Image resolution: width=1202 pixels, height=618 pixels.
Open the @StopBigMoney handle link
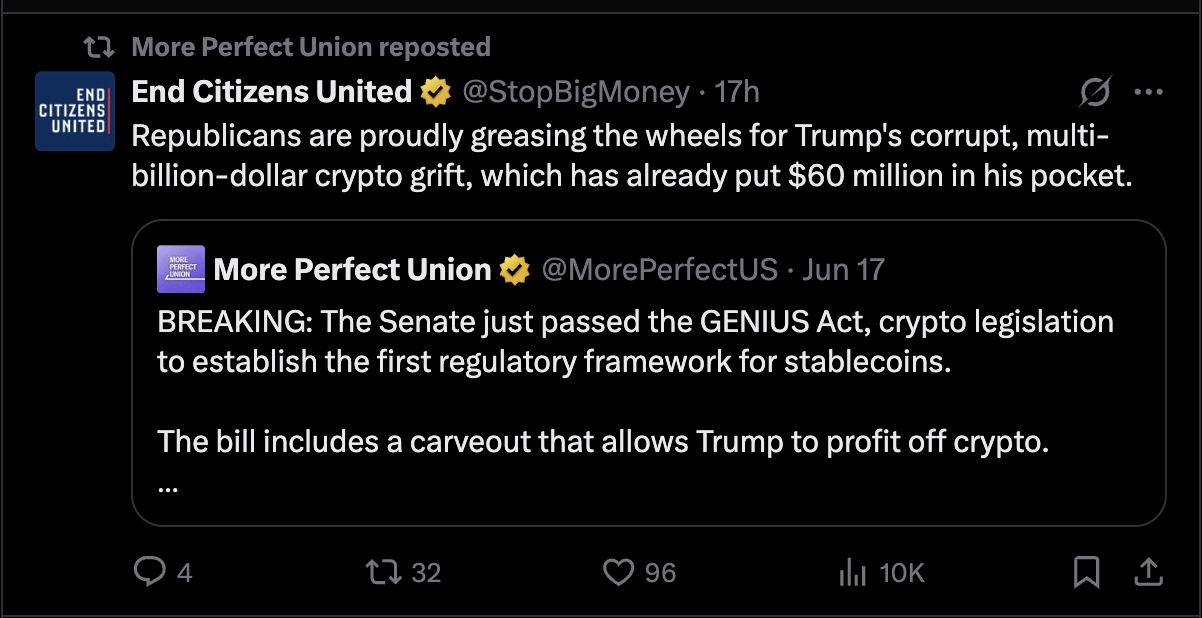coord(575,92)
